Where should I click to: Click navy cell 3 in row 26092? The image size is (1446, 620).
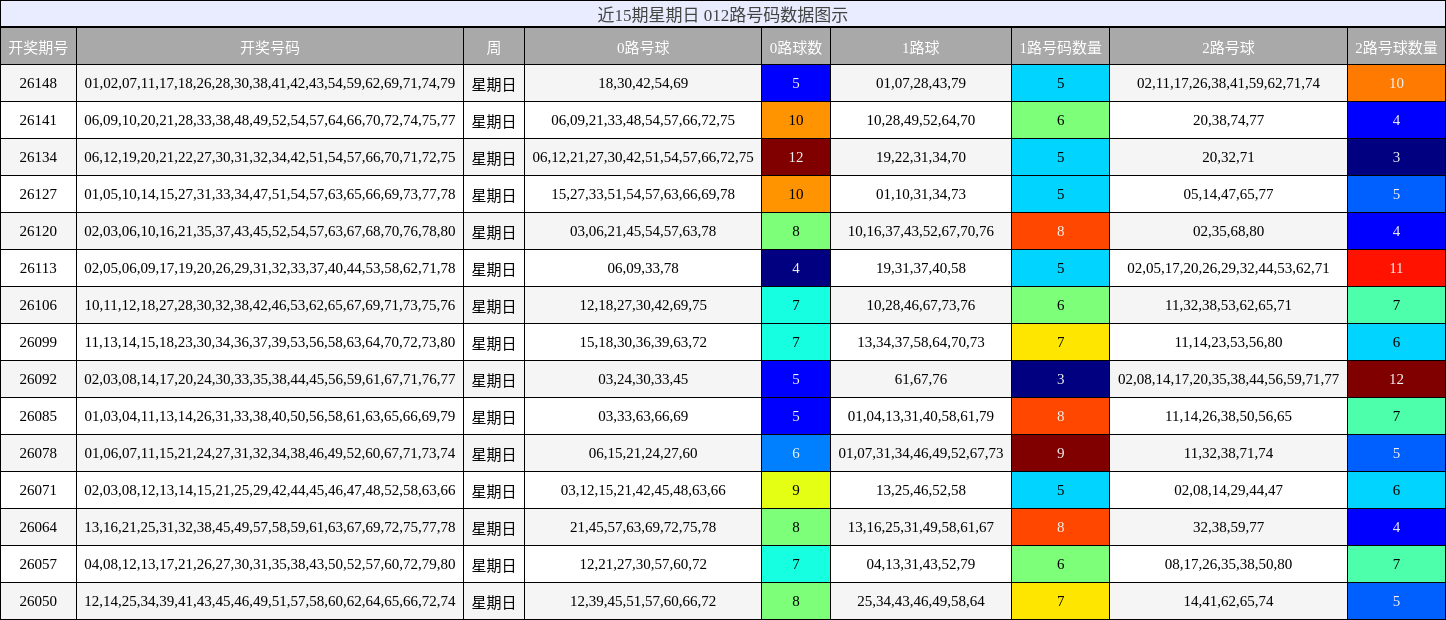coord(1061,379)
